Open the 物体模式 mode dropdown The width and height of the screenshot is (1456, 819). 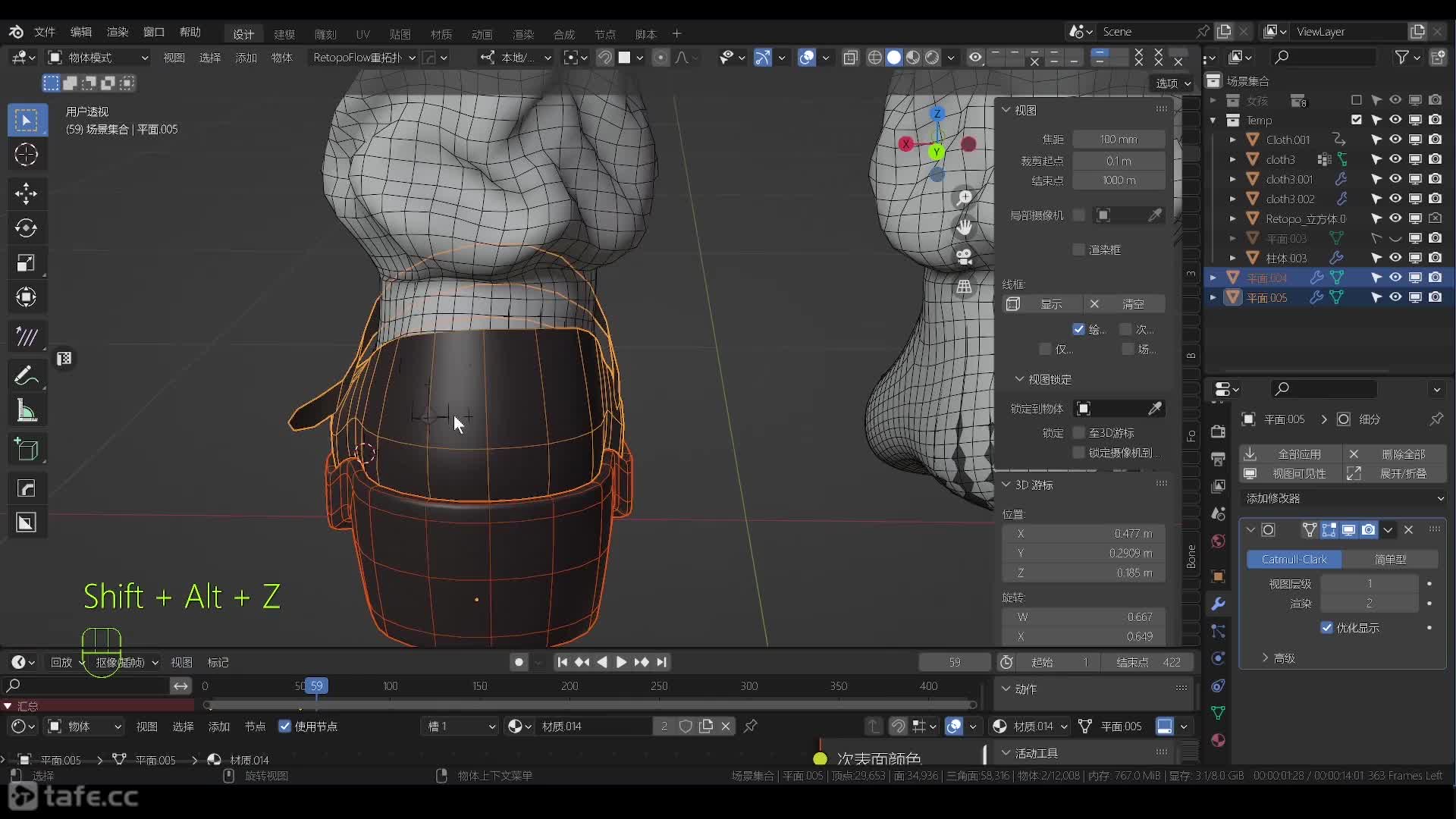(98, 58)
